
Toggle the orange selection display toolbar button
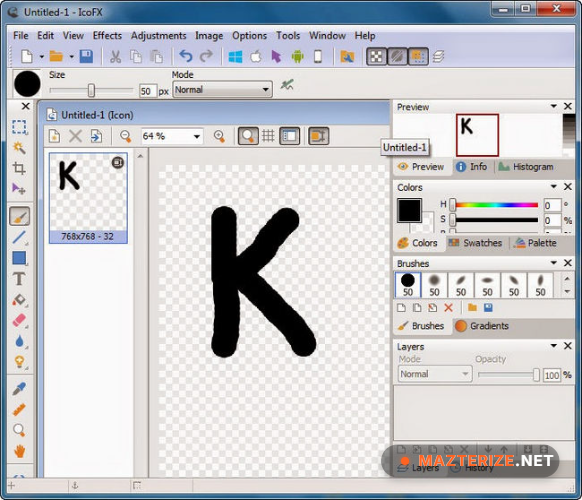coord(418,56)
